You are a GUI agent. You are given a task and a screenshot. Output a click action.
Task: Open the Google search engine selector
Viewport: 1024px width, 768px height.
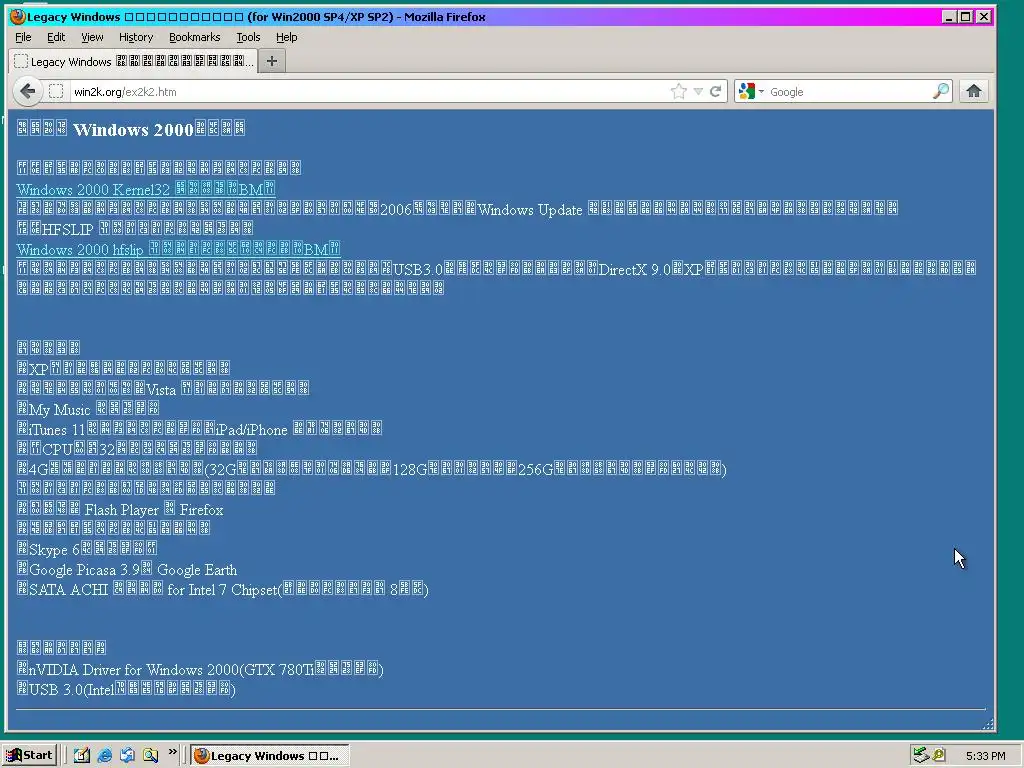point(750,91)
